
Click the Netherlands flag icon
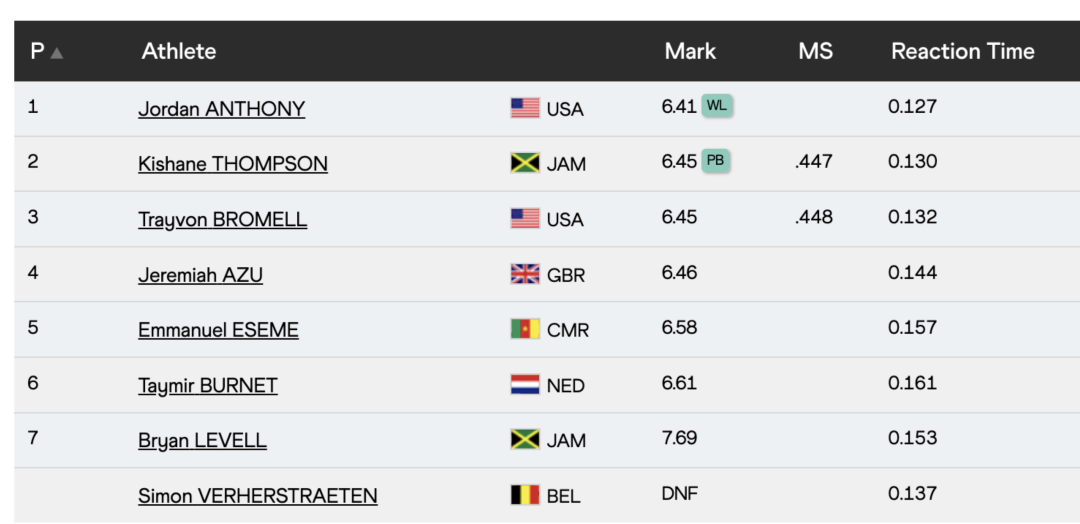click(525, 385)
